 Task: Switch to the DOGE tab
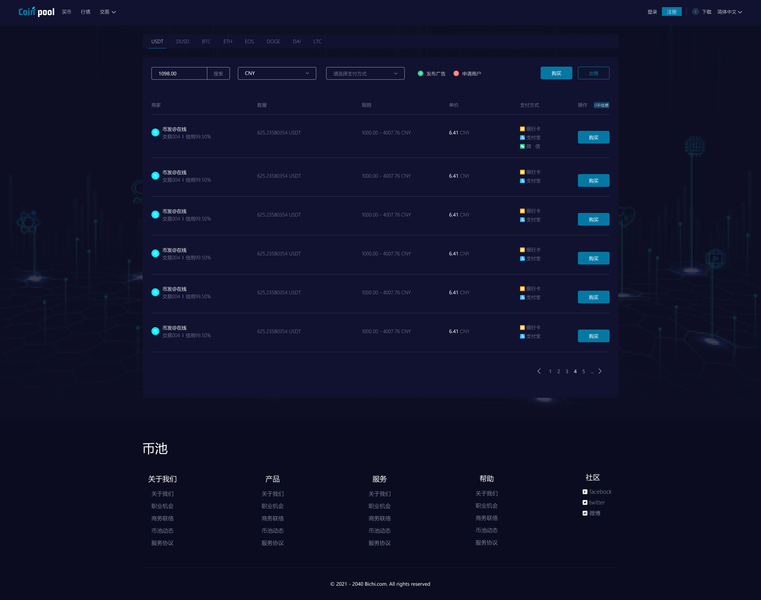click(273, 41)
